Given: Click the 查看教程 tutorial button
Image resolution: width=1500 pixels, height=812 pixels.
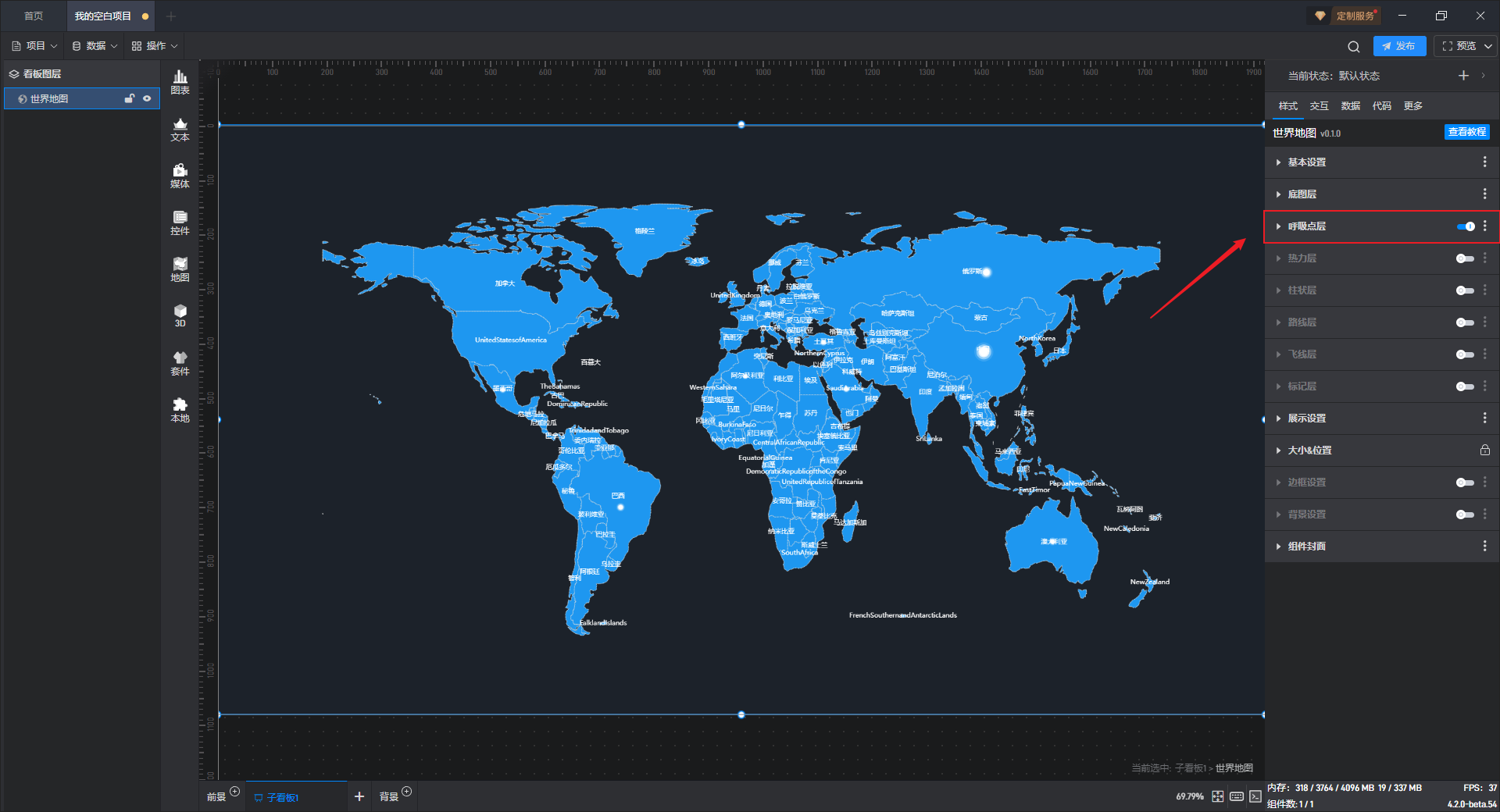Looking at the screenshot, I should point(1466,132).
